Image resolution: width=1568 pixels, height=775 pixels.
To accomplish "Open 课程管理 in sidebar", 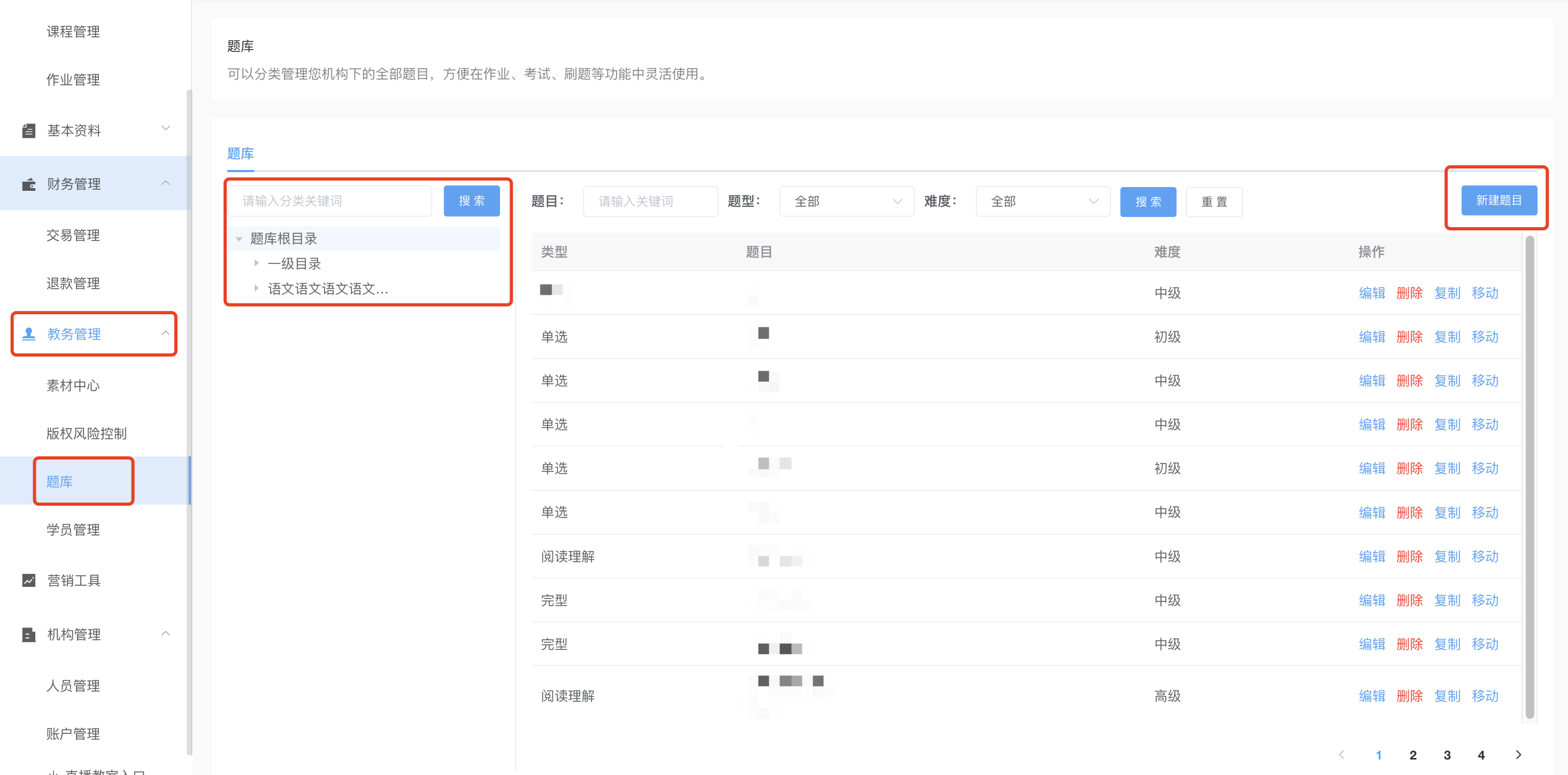I will pos(73,32).
